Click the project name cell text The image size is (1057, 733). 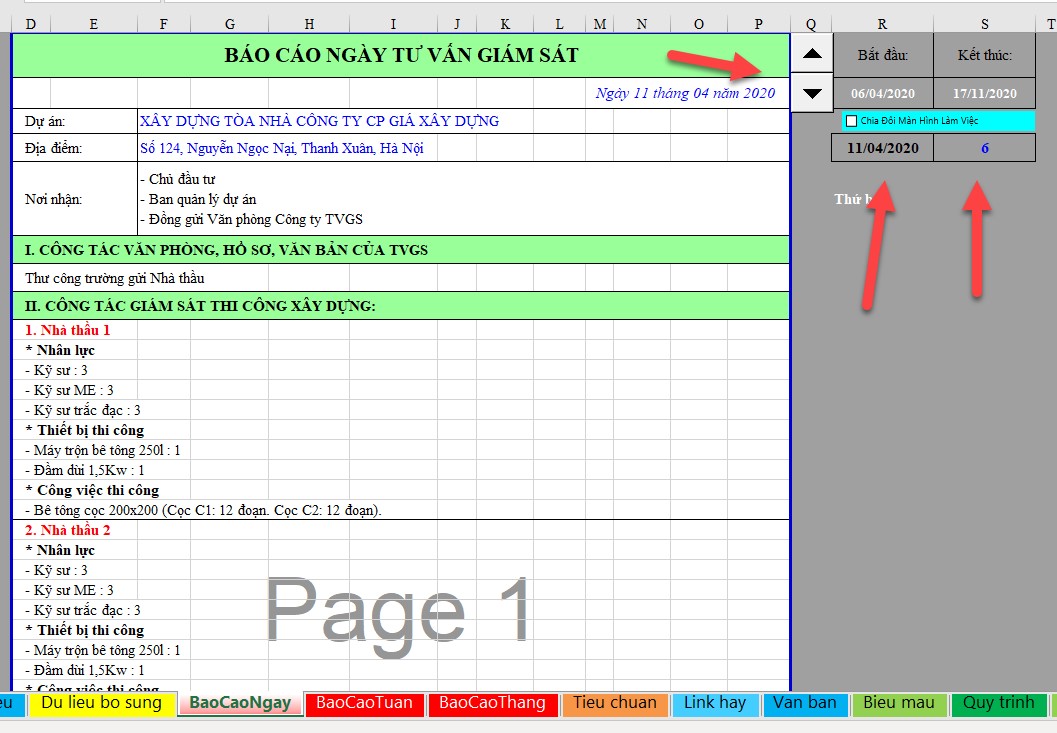point(319,121)
